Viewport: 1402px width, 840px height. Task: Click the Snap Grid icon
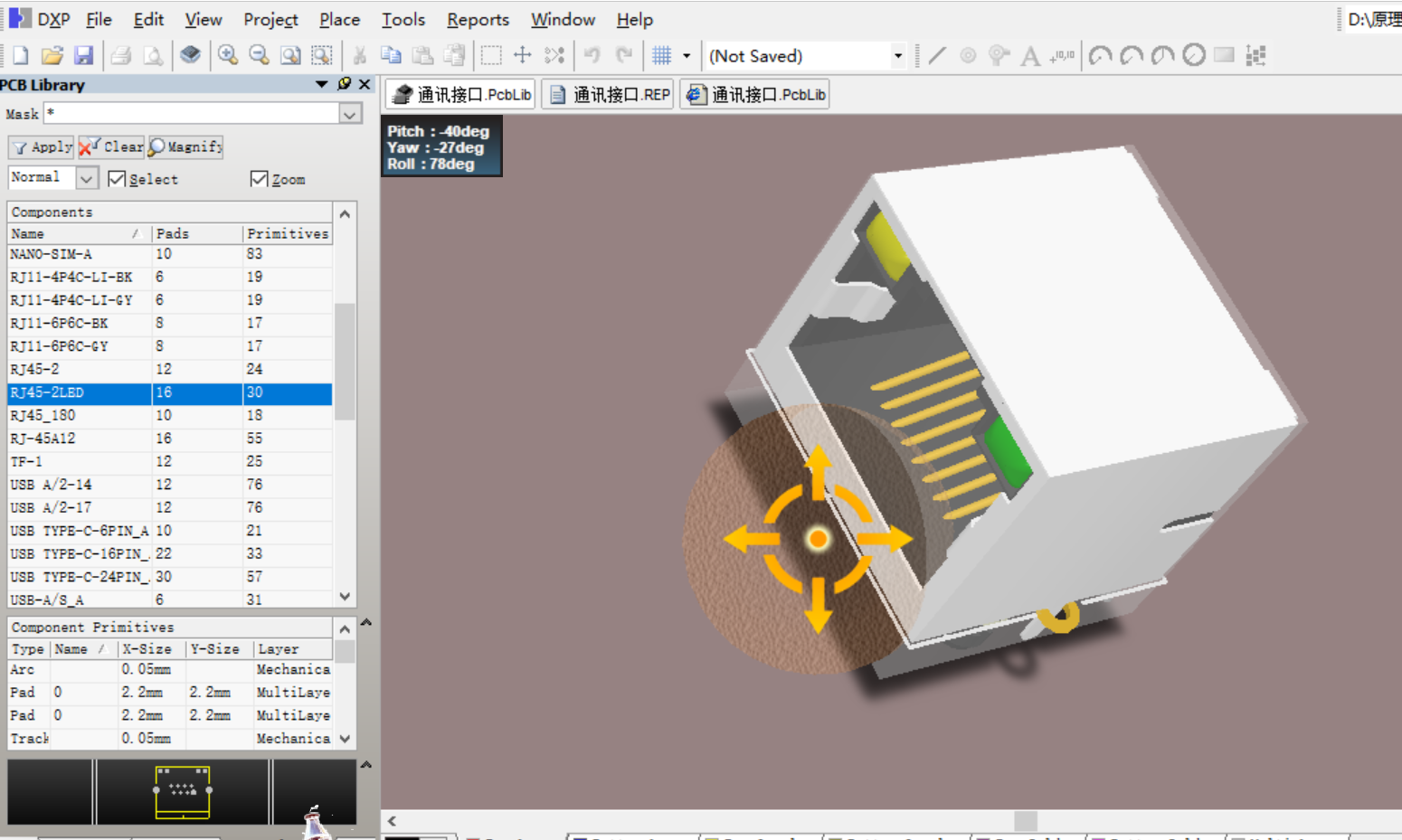point(662,55)
